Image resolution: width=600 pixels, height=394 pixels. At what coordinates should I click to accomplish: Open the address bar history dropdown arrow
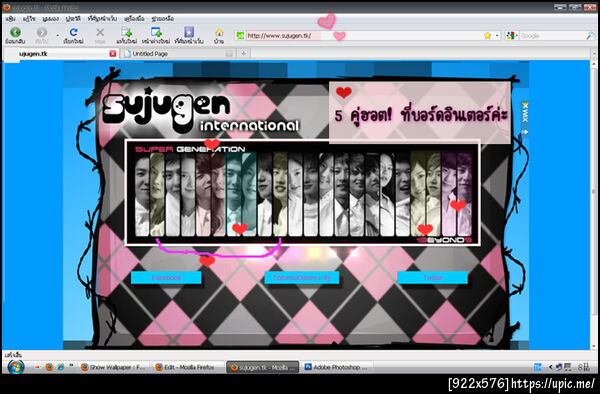497,36
